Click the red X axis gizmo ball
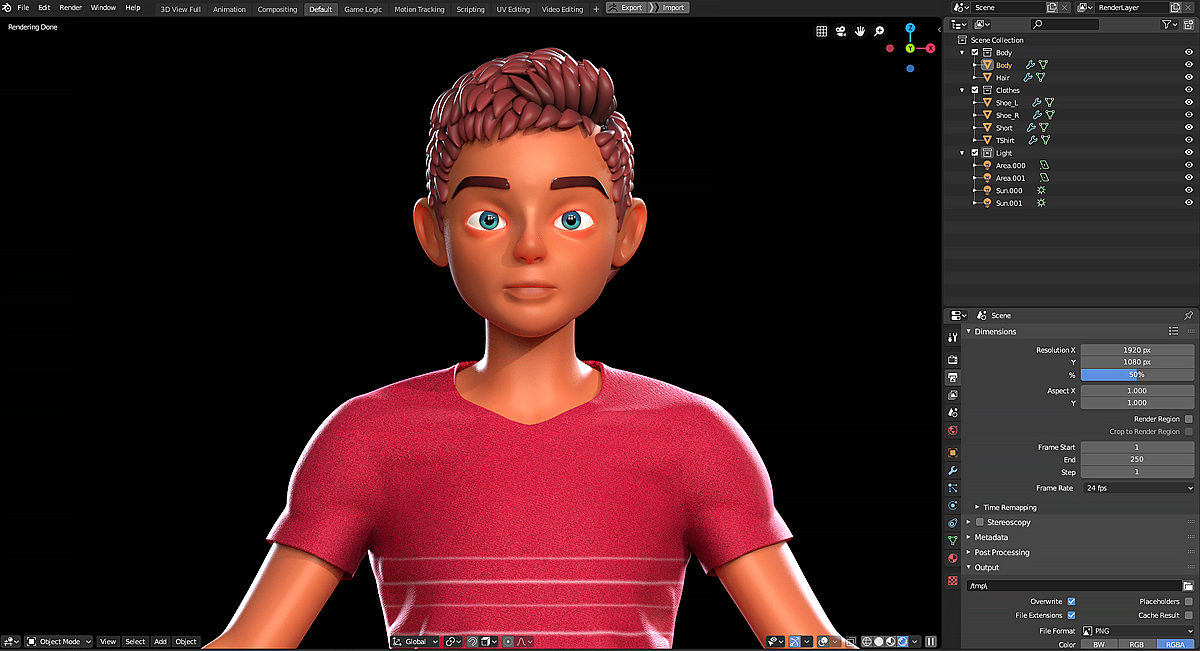Image resolution: width=1200 pixels, height=651 pixels. (931, 48)
